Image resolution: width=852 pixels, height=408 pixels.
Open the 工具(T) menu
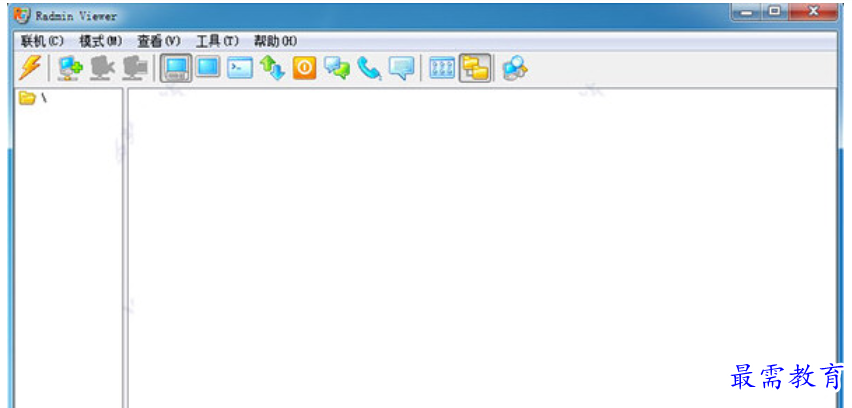pyautogui.click(x=217, y=41)
